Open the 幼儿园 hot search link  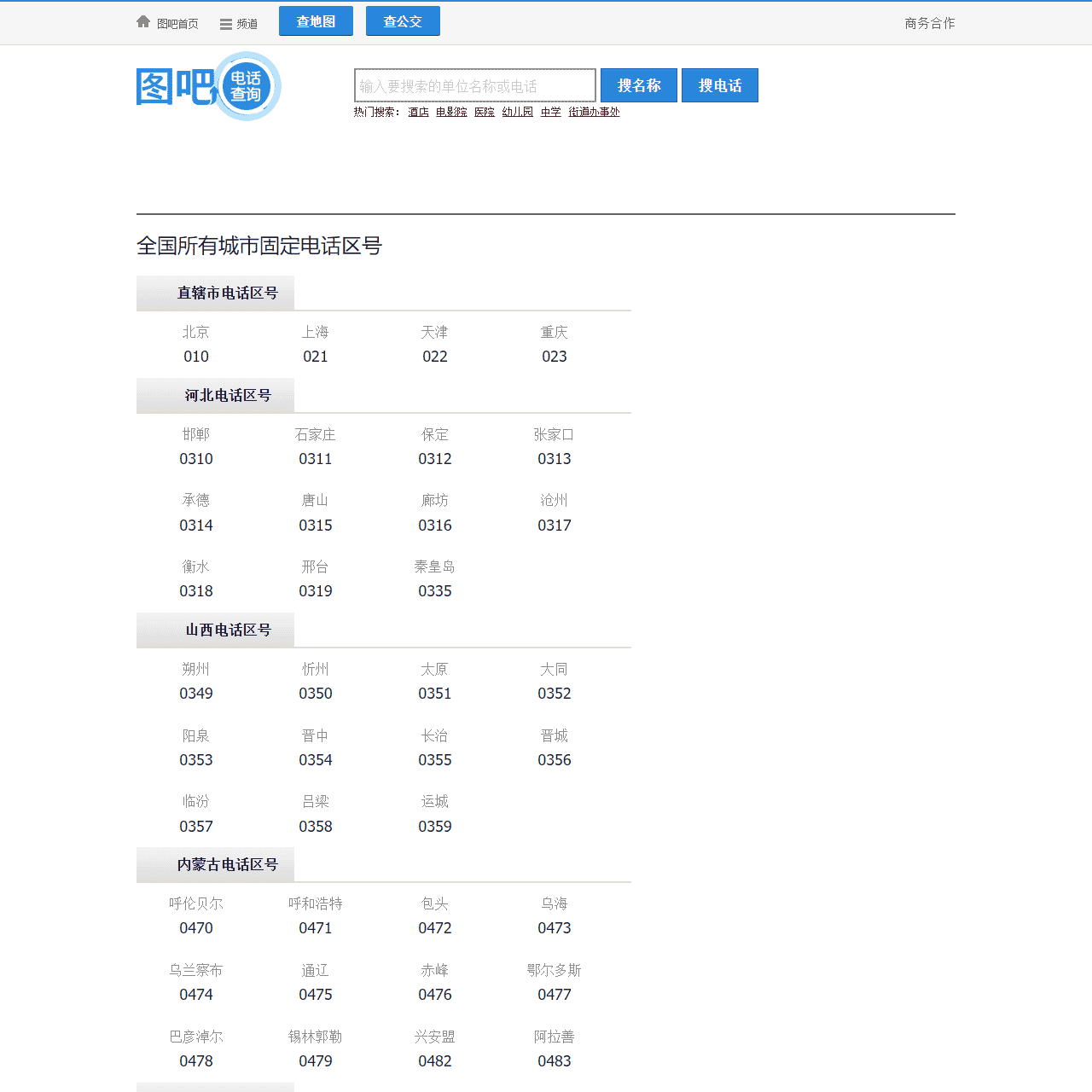(x=516, y=112)
